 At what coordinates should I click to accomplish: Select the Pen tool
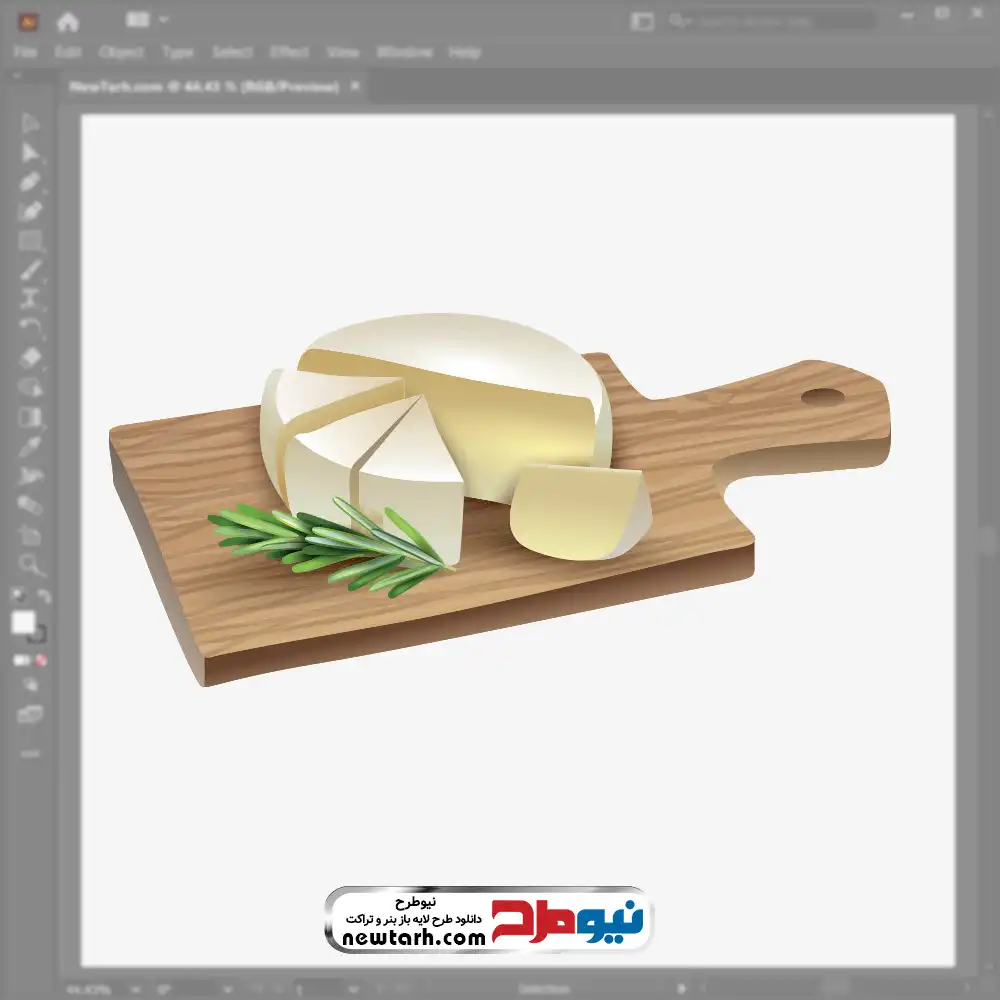click(30, 182)
